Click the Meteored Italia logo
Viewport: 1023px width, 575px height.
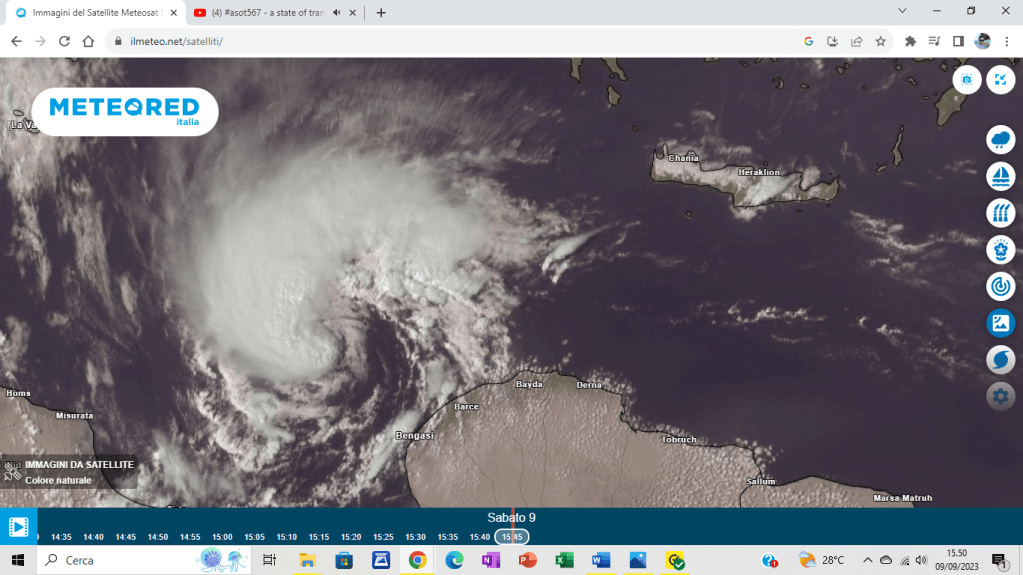(124, 111)
